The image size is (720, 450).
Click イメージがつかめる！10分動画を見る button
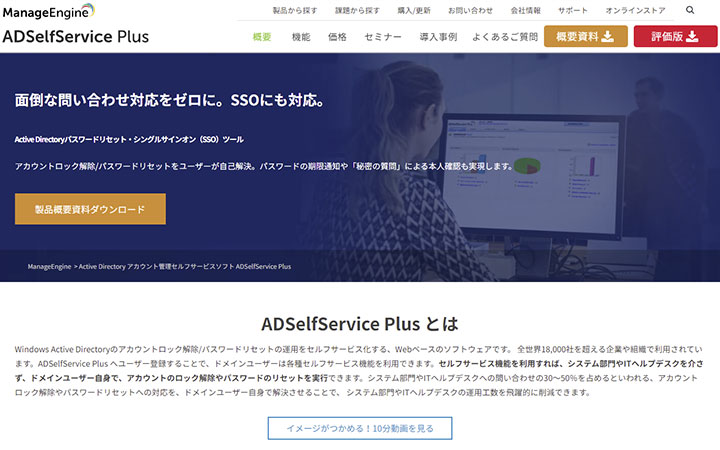360,428
